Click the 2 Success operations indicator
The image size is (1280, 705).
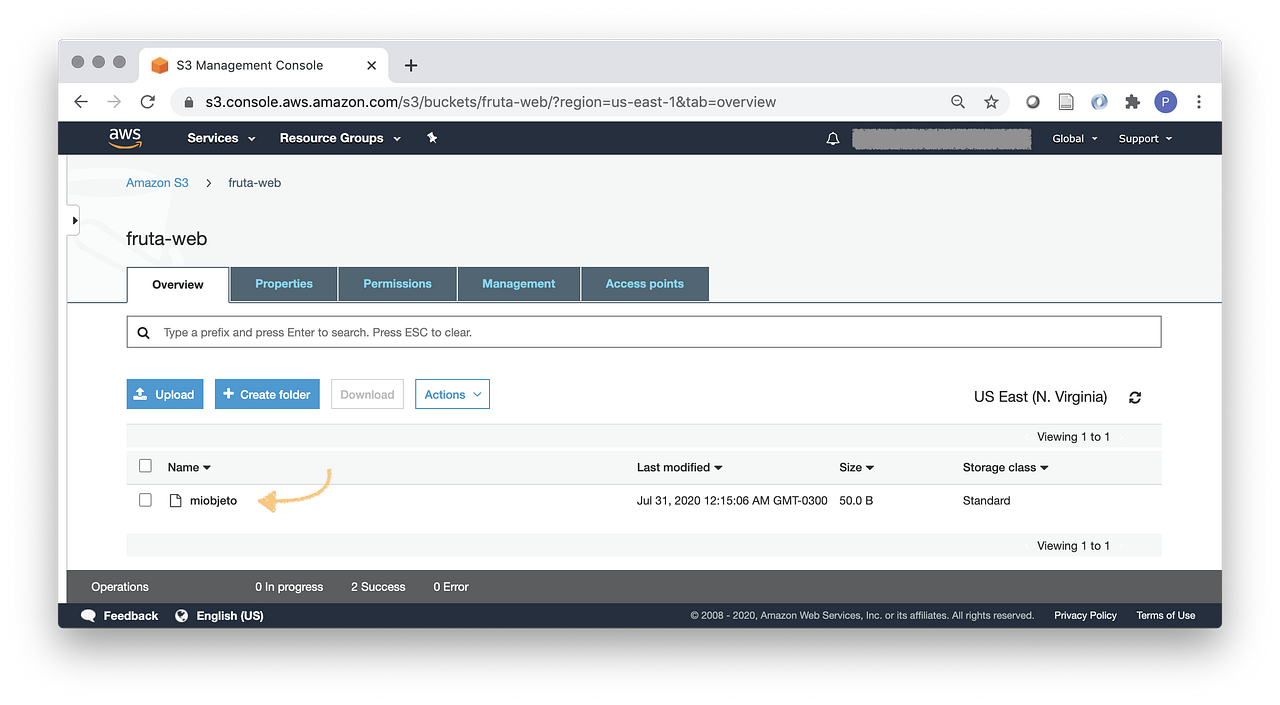[378, 587]
